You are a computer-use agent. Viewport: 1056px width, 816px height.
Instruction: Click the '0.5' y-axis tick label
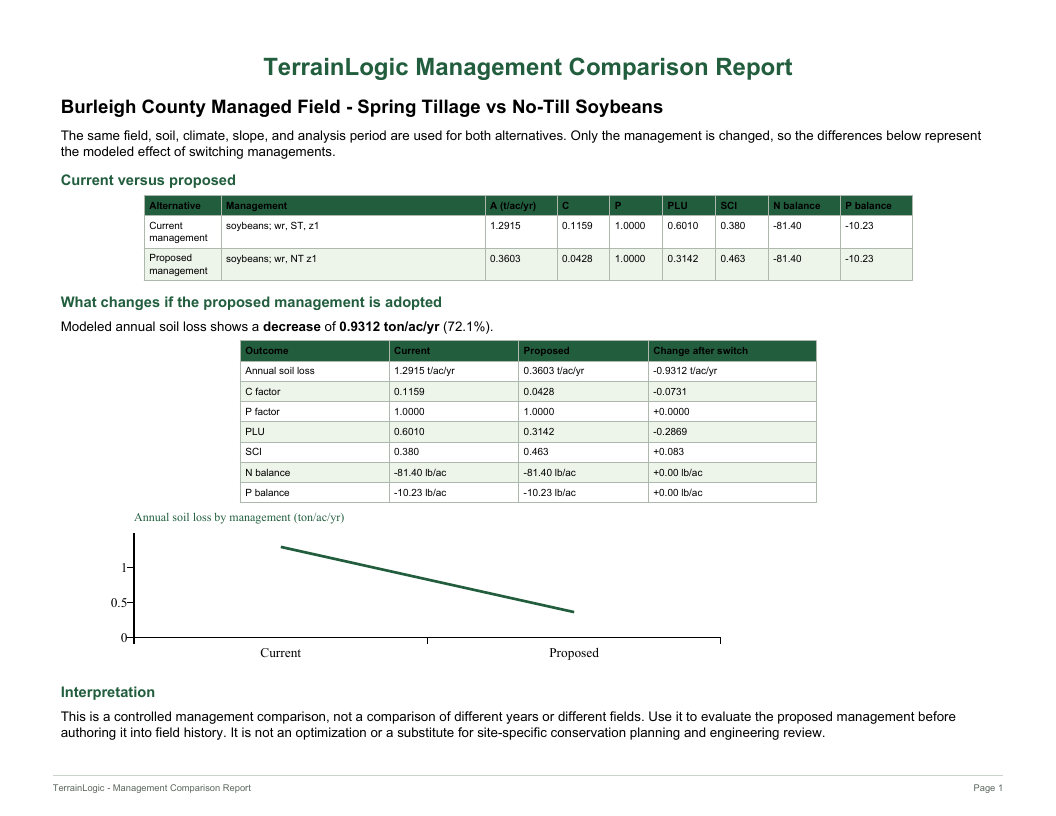click(118, 603)
